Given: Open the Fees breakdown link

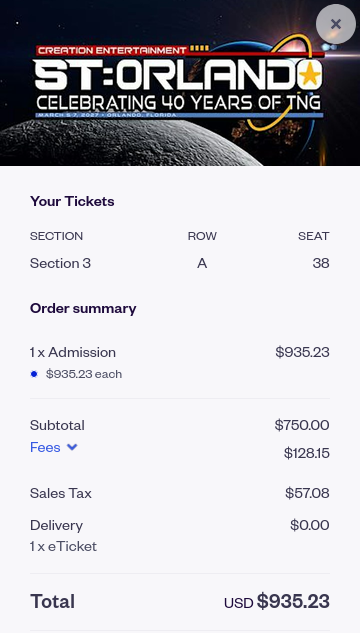Looking at the screenshot, I should [45, 447].
